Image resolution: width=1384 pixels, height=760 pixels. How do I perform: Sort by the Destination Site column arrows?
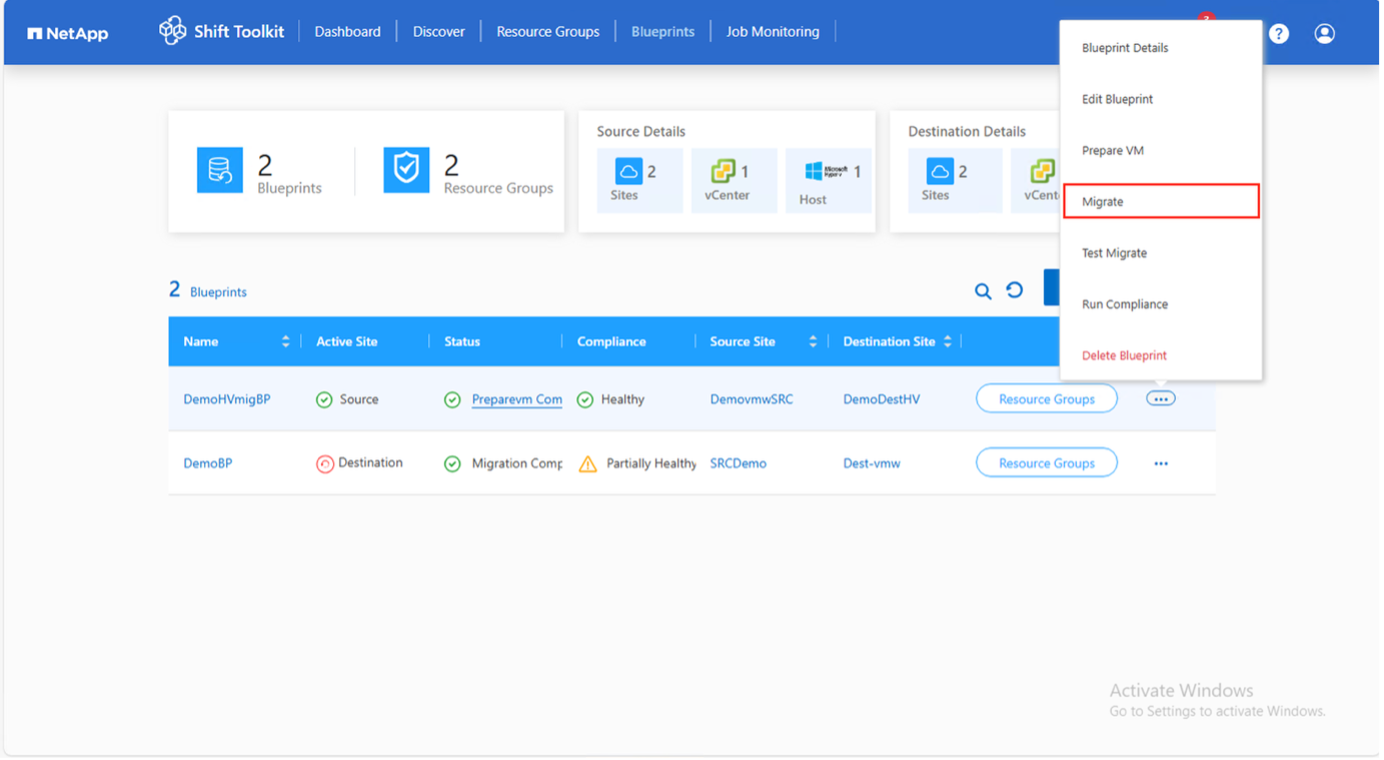[x=947, y=342]
